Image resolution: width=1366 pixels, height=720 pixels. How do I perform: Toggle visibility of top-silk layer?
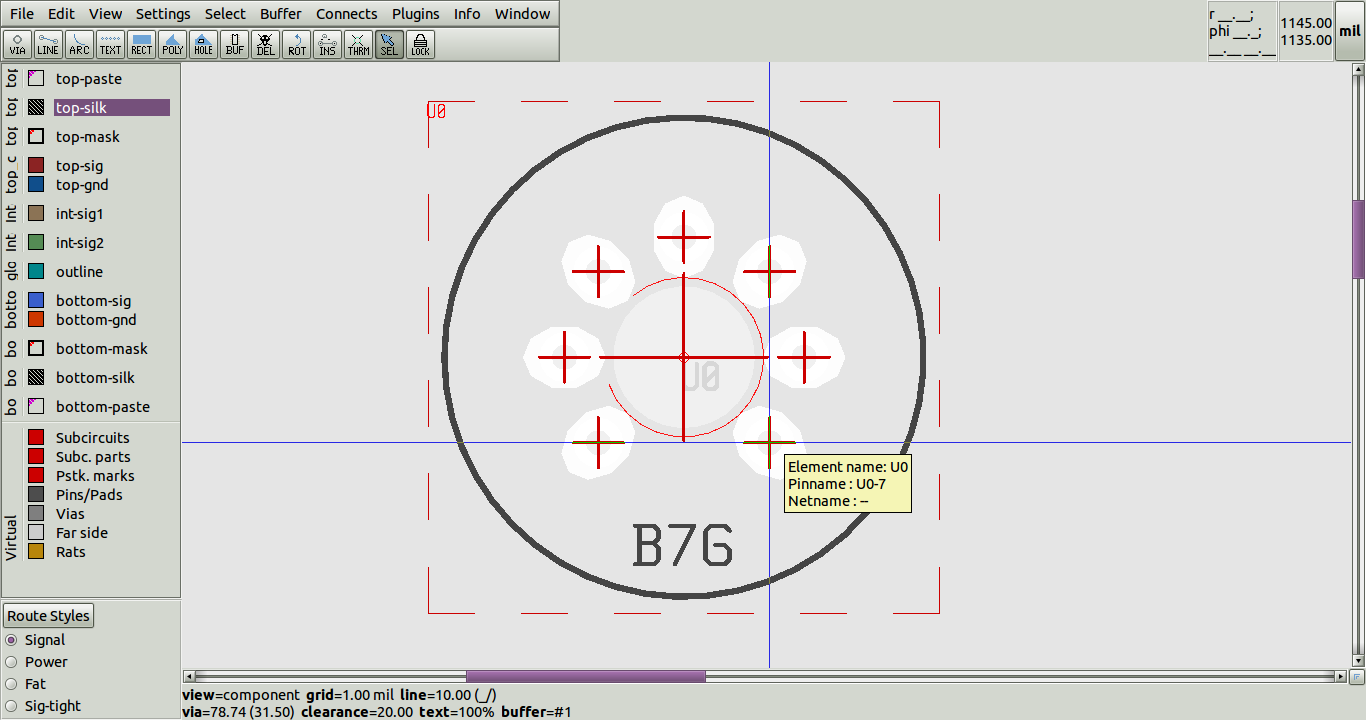pyautogui.click(x=36, y=108)
